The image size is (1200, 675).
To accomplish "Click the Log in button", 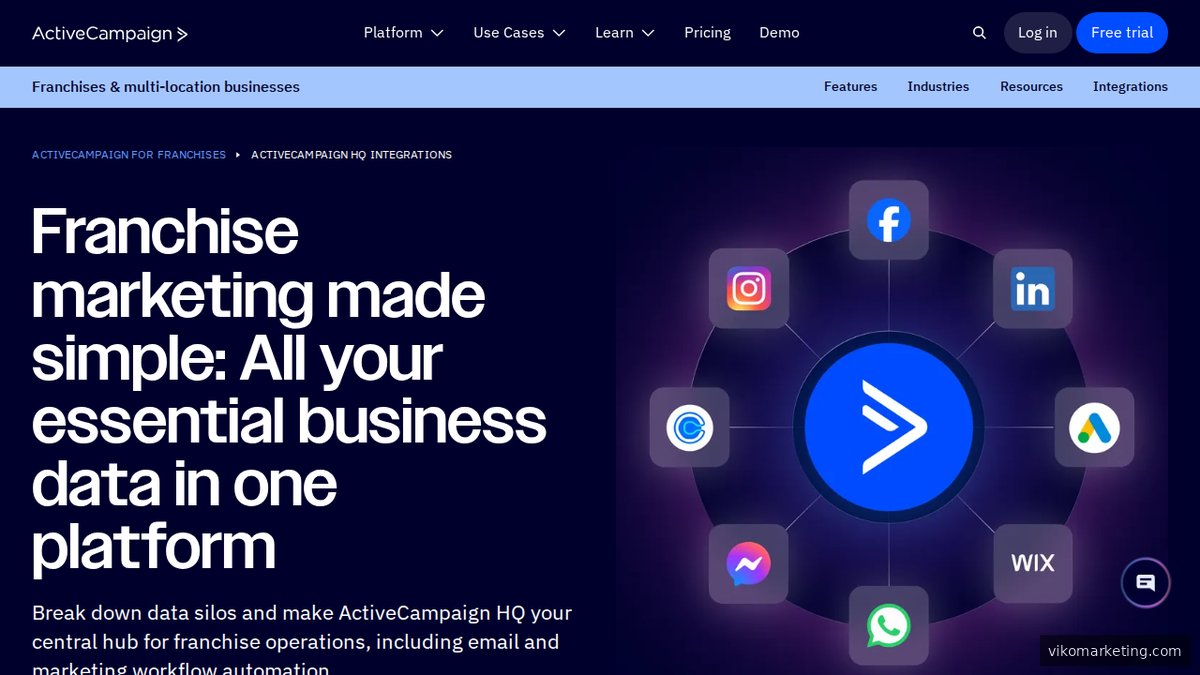I will click(x=1037, y=33).
